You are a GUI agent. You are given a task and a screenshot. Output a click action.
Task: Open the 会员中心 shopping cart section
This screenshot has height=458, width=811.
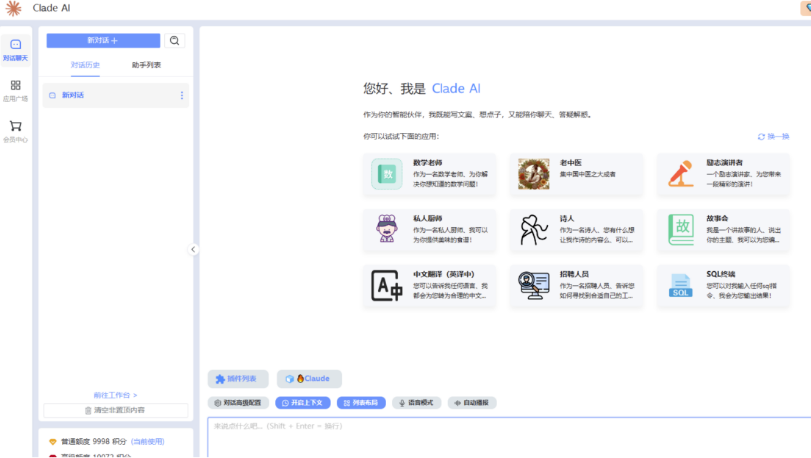[x=16, y=131]
